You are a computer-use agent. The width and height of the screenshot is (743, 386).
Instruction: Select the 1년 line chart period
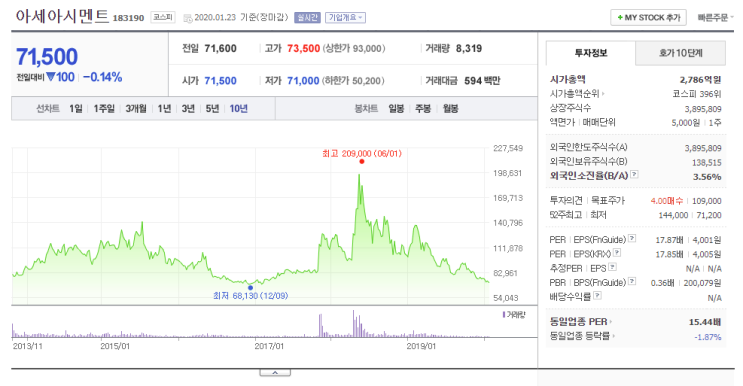click(164, 108)
